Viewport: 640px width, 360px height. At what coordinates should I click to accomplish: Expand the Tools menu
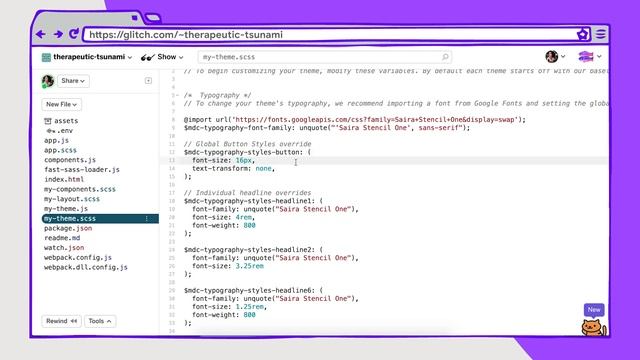click(x=100, y=321)
